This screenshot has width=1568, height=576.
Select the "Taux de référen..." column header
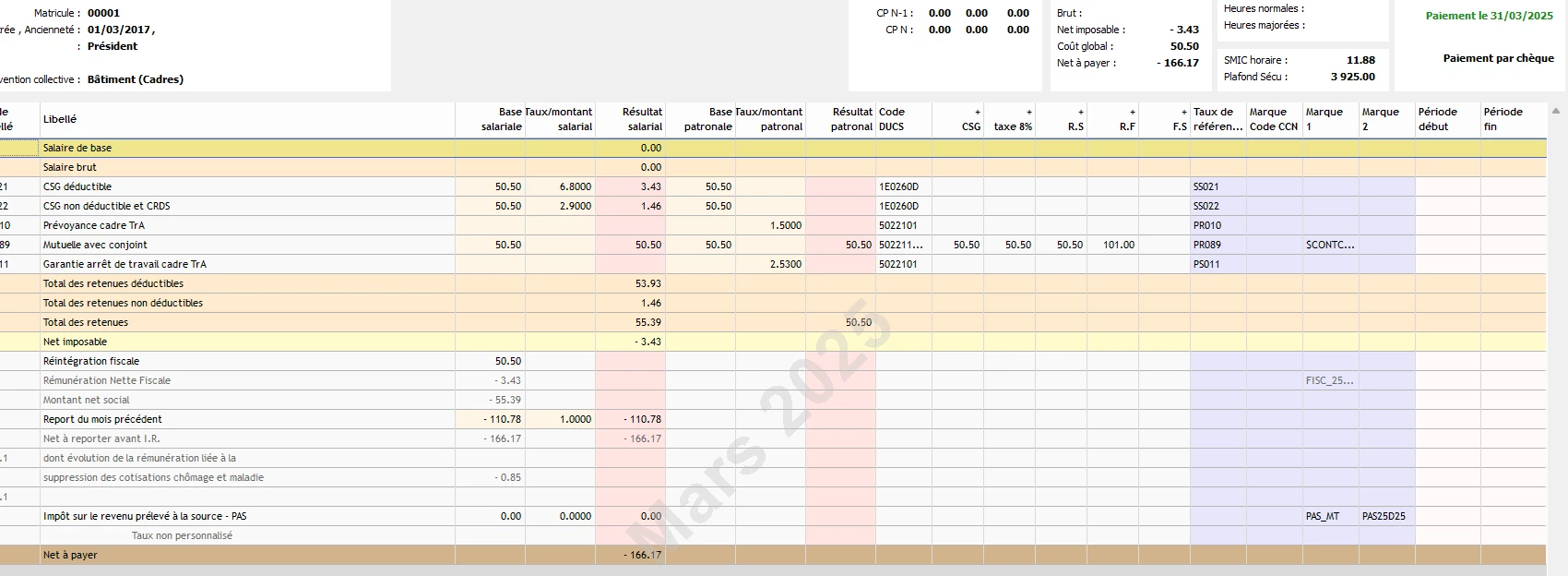[1218, 120]
